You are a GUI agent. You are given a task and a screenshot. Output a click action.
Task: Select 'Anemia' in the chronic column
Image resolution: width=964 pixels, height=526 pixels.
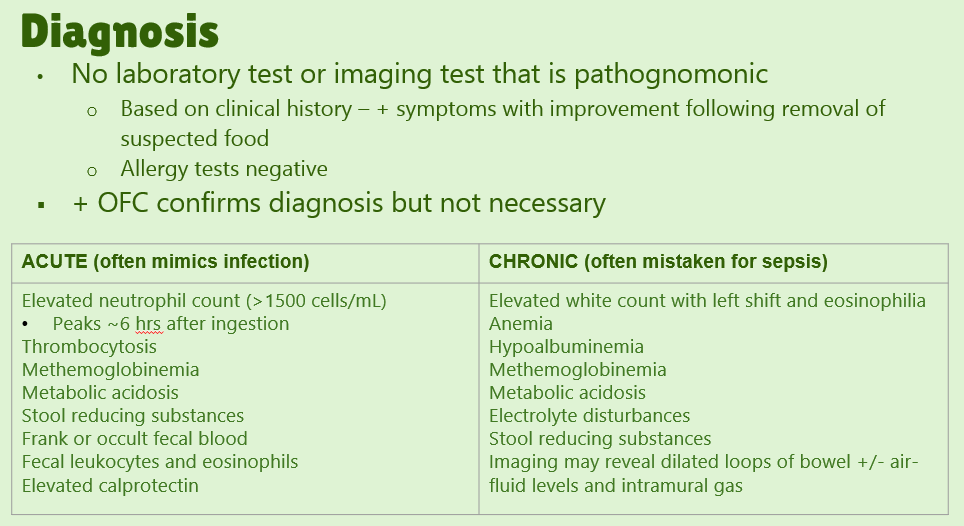click(520, 324)
